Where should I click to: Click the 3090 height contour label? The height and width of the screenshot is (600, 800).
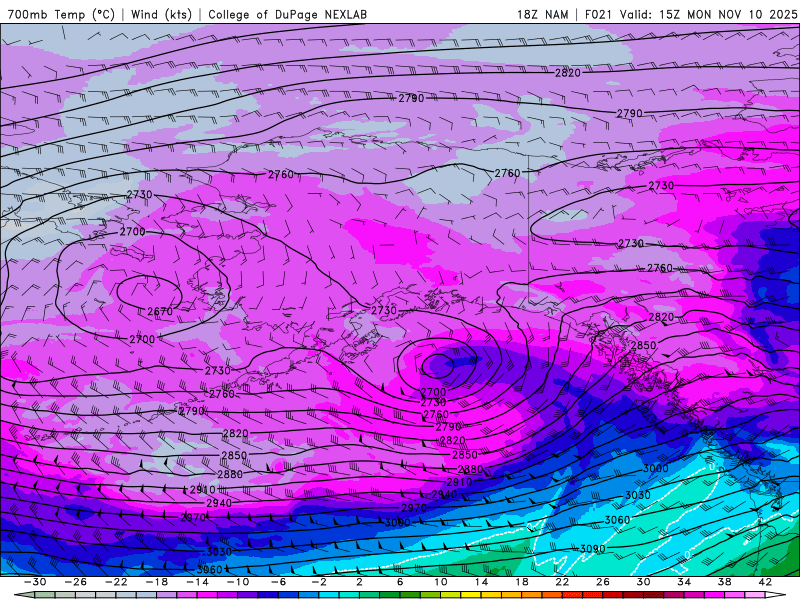pos(593,549)
